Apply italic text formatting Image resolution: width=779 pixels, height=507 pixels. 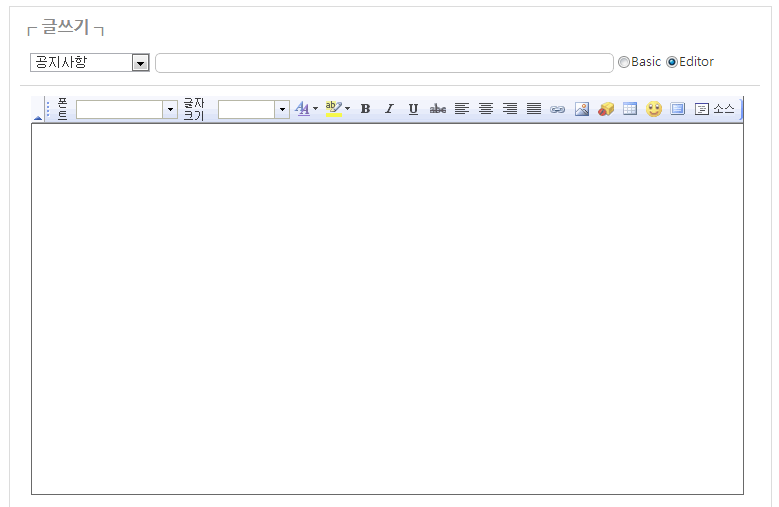(x=390, y=109)
